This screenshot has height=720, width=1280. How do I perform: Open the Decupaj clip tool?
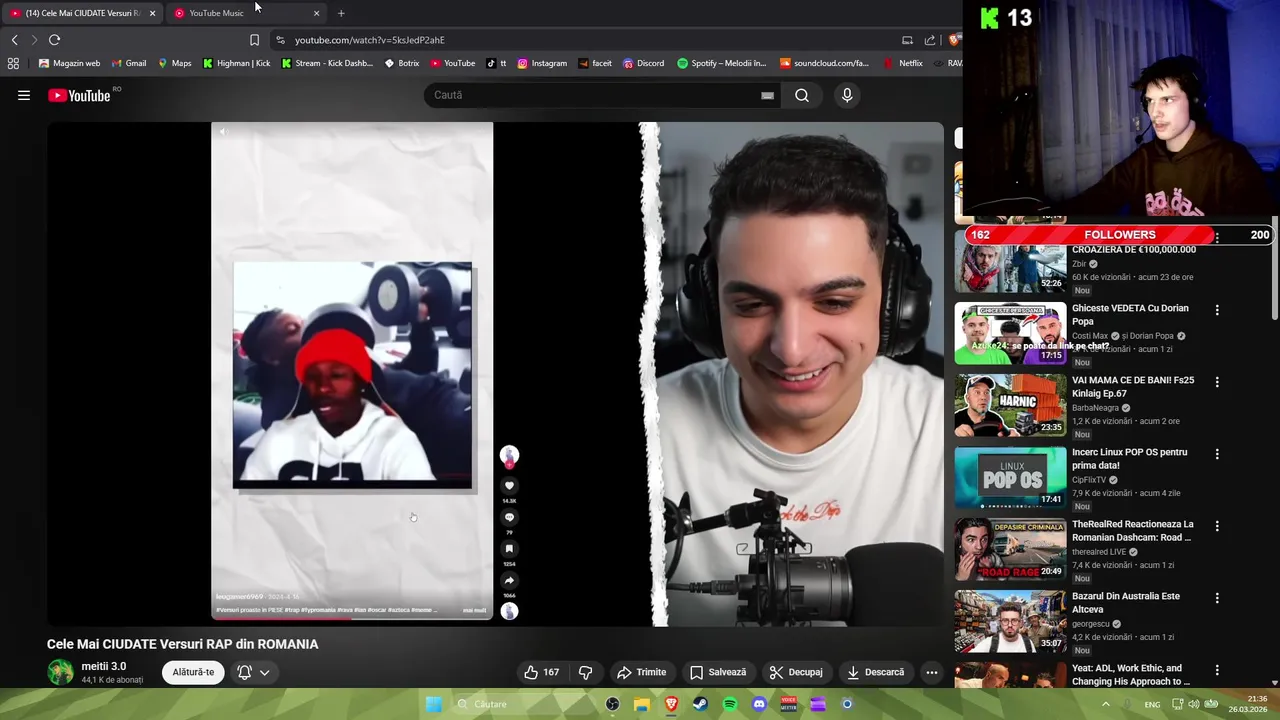point(795,672)
